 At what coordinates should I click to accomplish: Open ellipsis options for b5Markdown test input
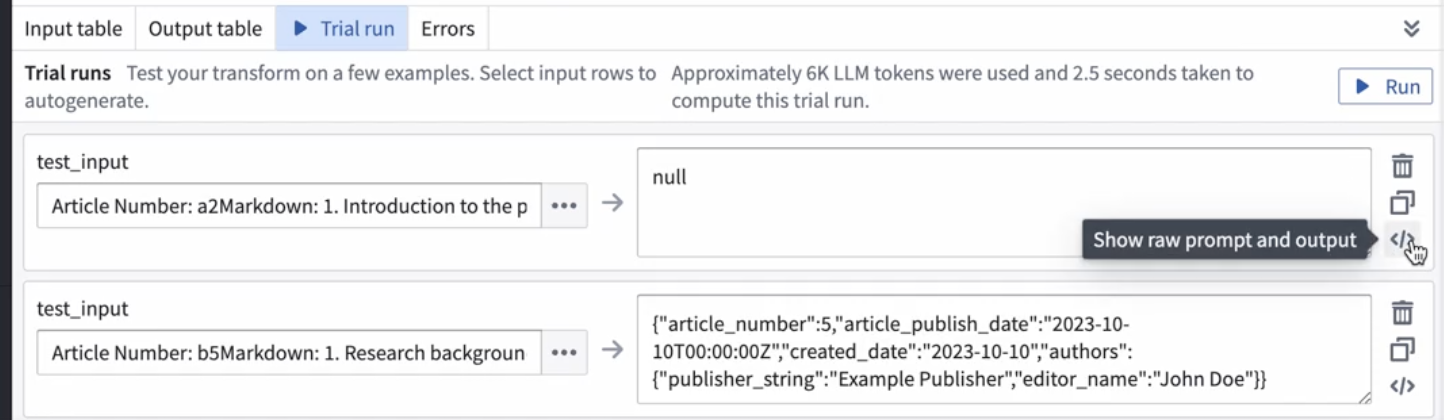click(x=564, y=352)
